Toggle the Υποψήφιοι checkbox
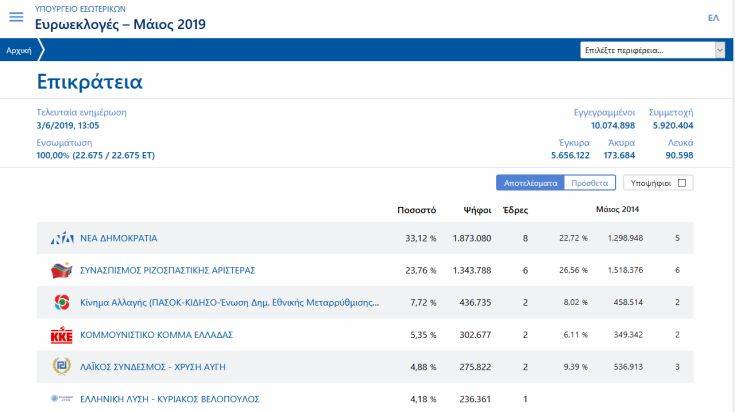Image resolution: width=735 pixels, height=412 pixels. [x=682, y=183]
